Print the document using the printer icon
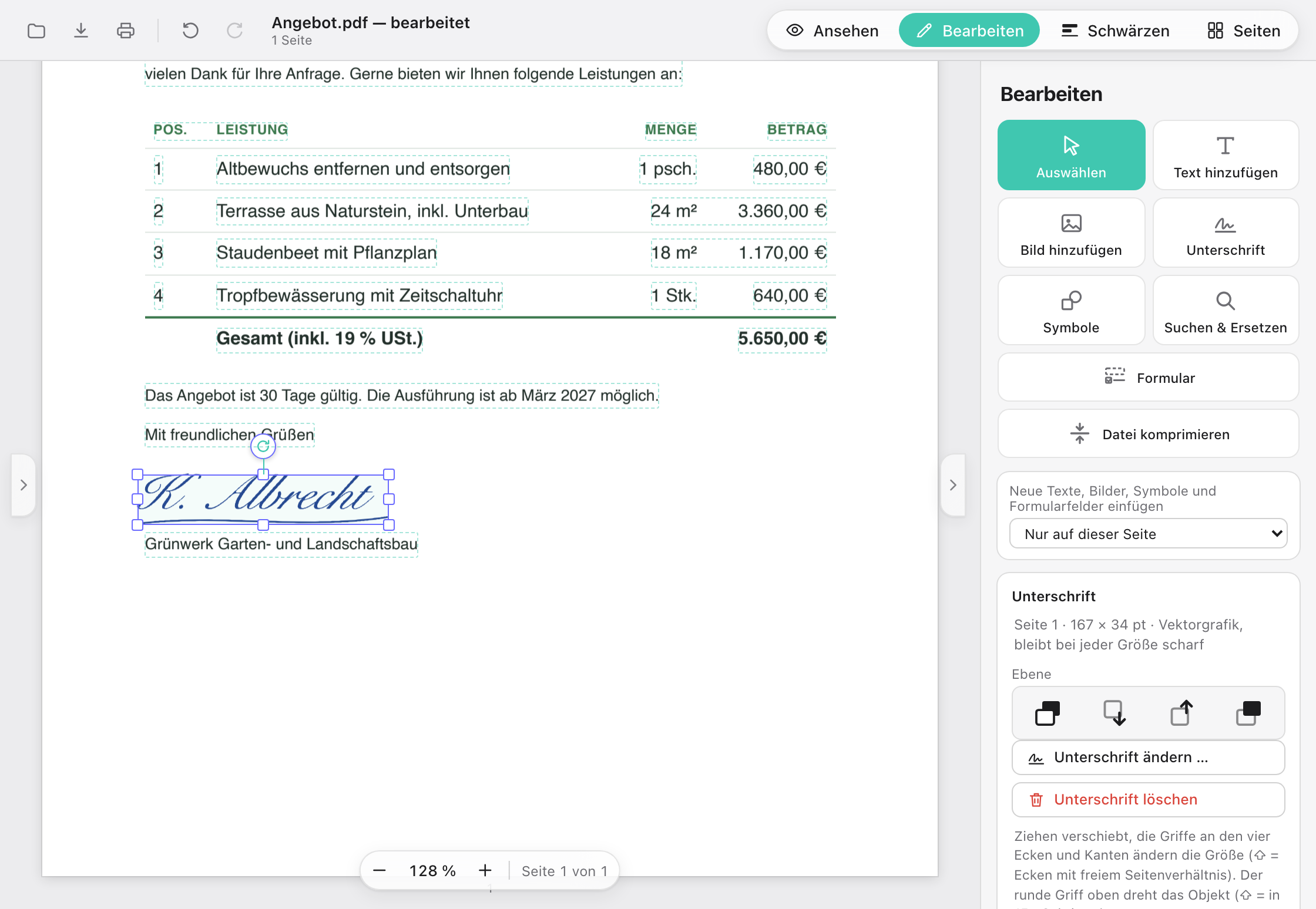Image resolution: width=1316 pixels, height=909 pixels. pos(126,31)
